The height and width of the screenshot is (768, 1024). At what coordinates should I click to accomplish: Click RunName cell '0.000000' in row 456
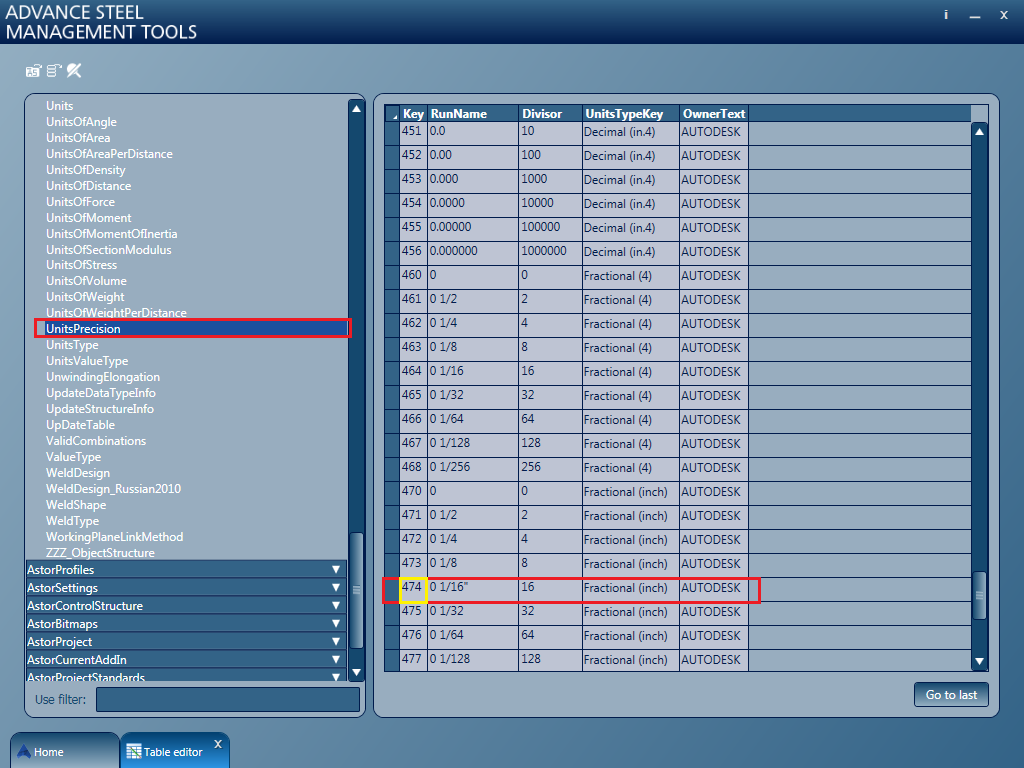pyautogui.click(x=473, y=251)
